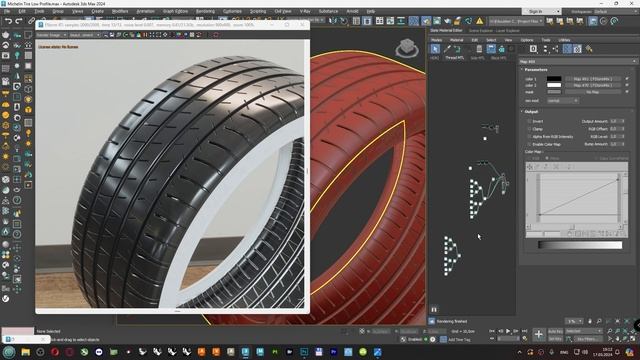Play the animation
Viewport: 640px width, 360px height.
(508, 331)
